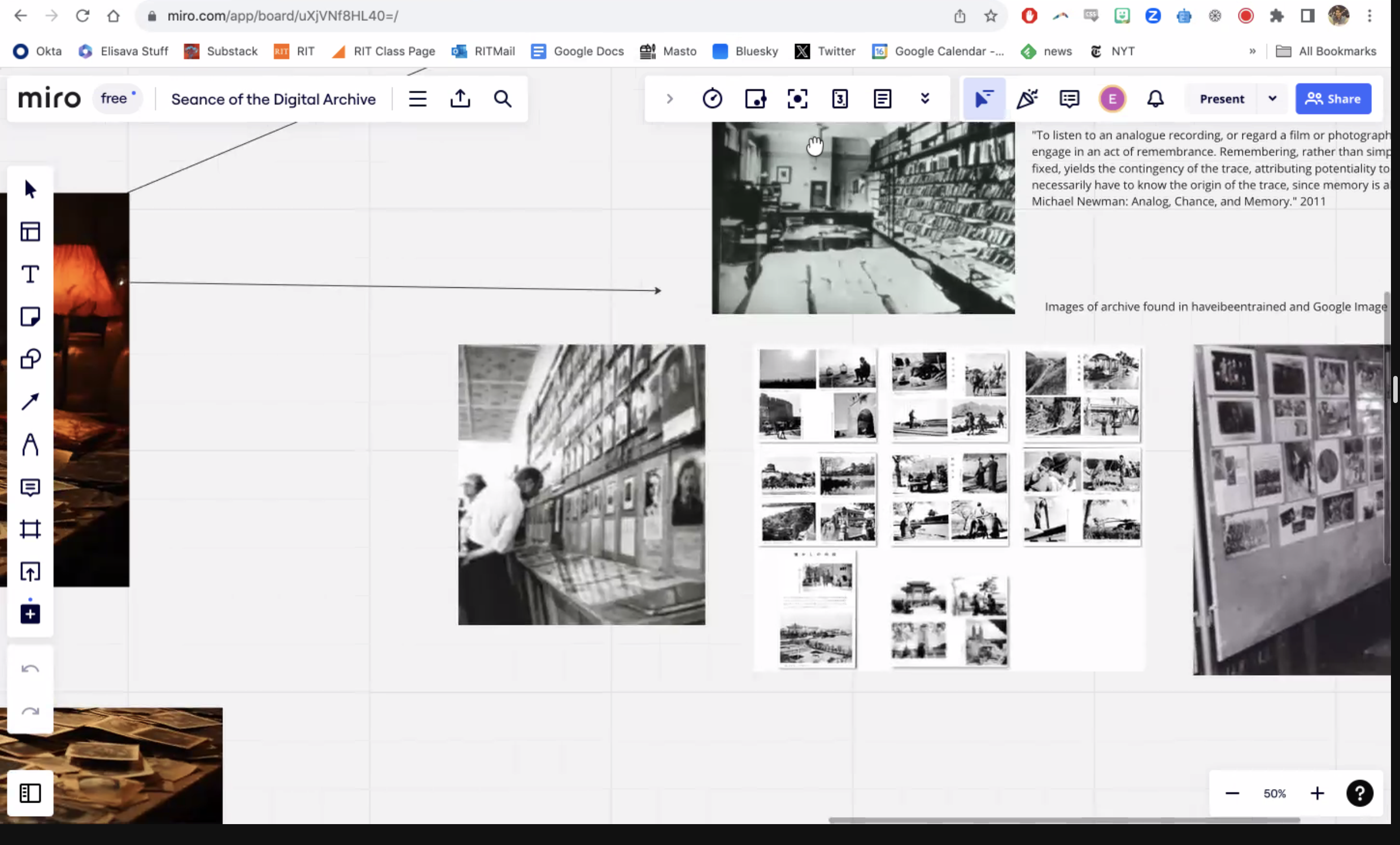Screen dimensions: 1400x845
Task: Toggle the frames side panel
Action: point(30,793)
